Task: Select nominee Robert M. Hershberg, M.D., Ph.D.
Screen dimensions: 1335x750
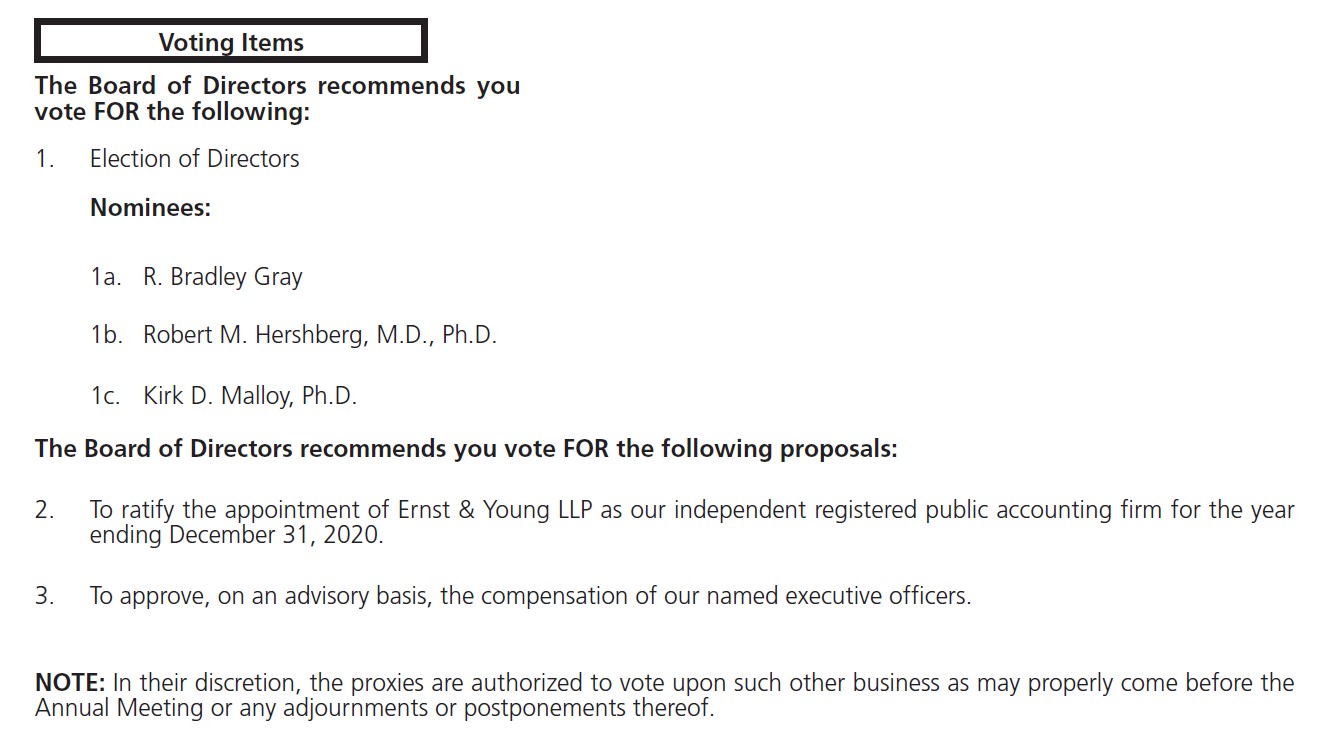Action: [319, 335]
